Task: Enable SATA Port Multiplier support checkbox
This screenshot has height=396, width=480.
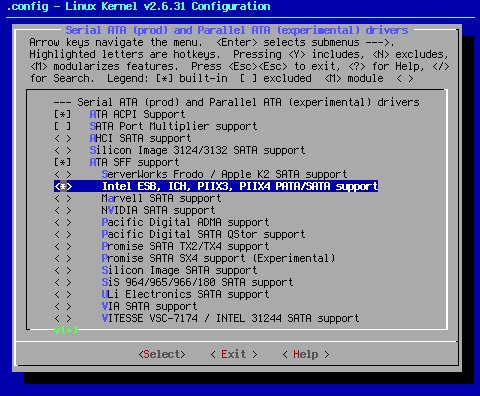Action: pos(63,126)
